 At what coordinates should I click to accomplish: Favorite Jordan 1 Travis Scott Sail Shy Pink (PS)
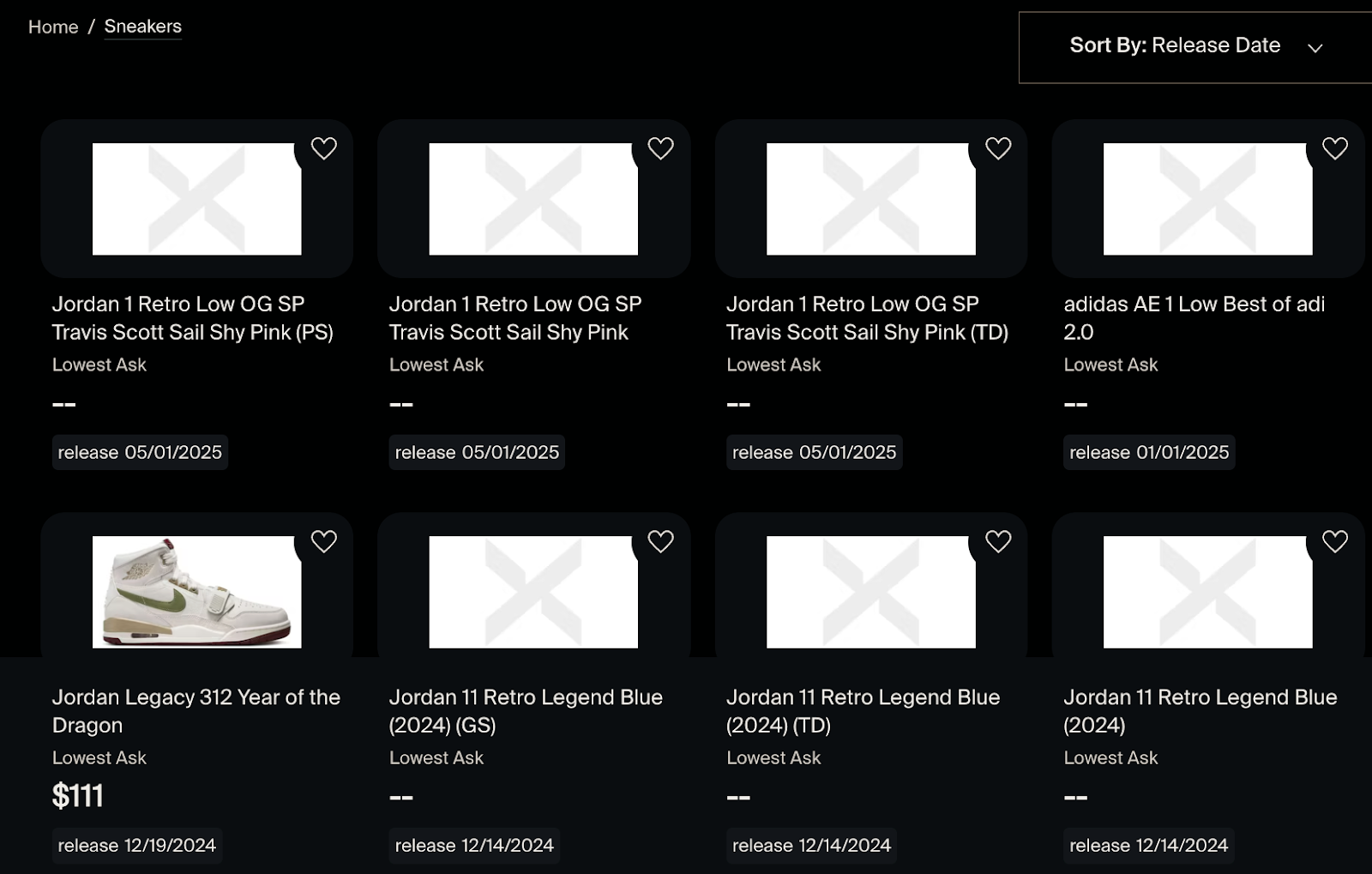point(323,148)
